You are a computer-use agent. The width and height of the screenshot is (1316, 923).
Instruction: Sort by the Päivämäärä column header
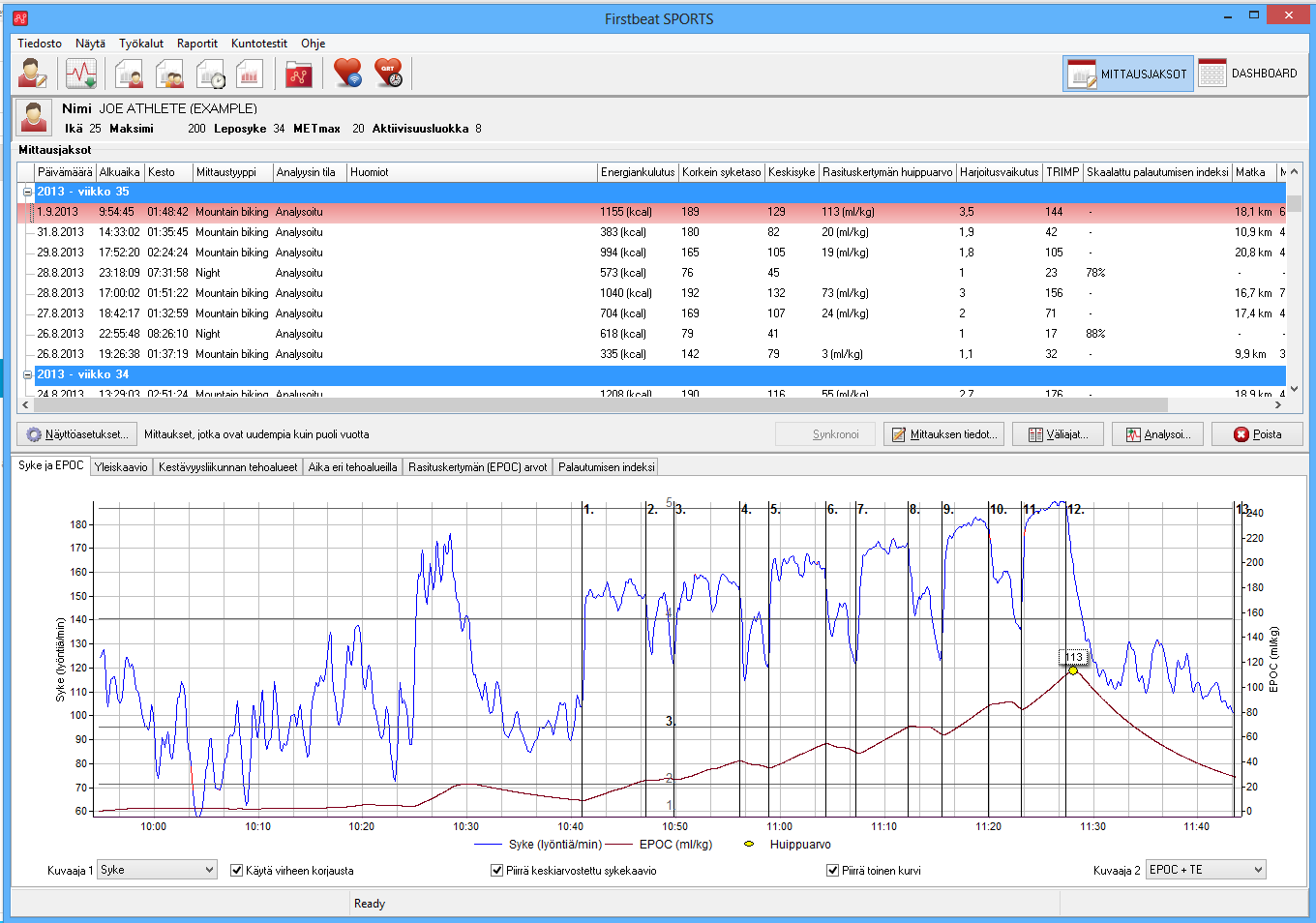pos(65,172)
